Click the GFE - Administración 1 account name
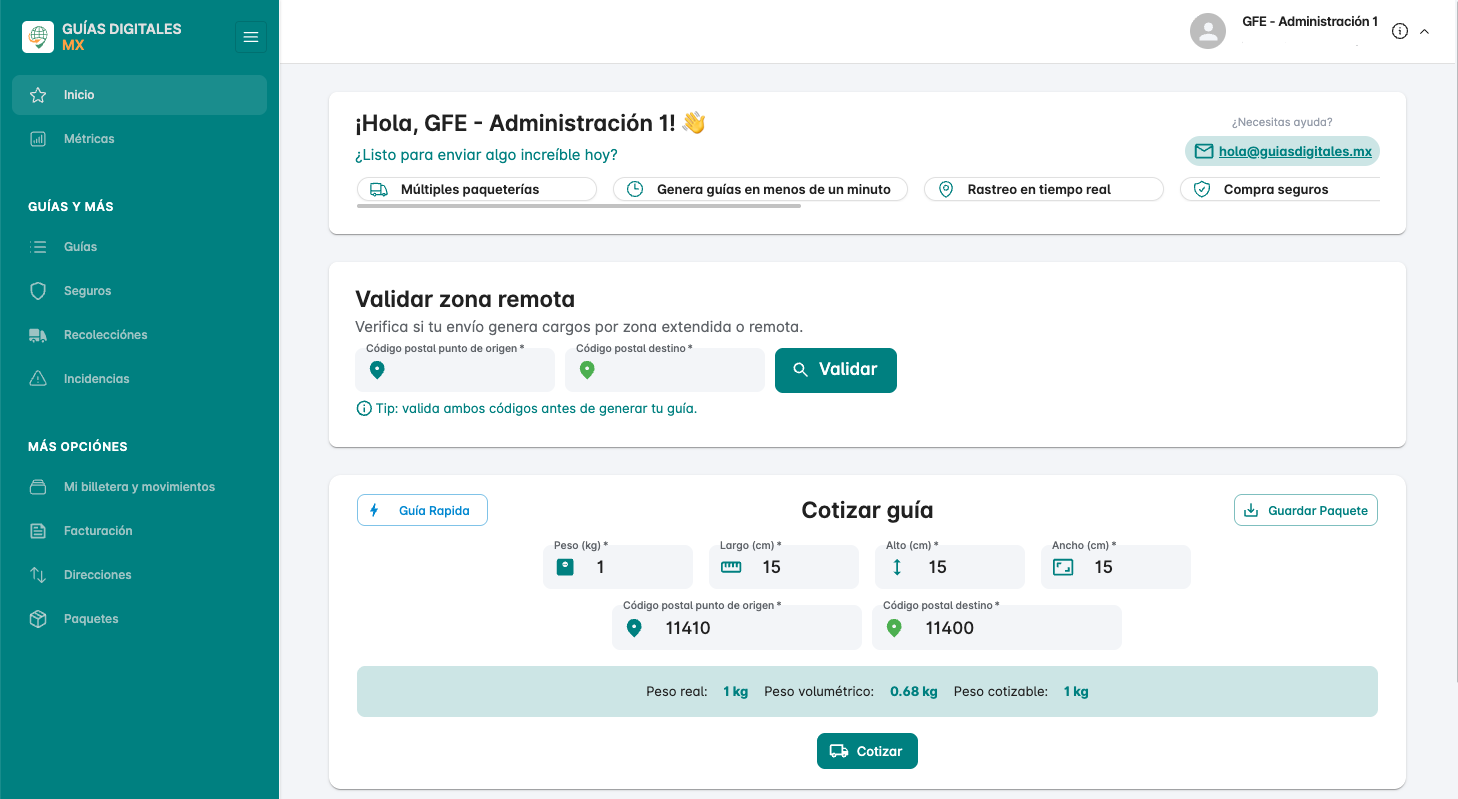 [x=1310, y=22]
